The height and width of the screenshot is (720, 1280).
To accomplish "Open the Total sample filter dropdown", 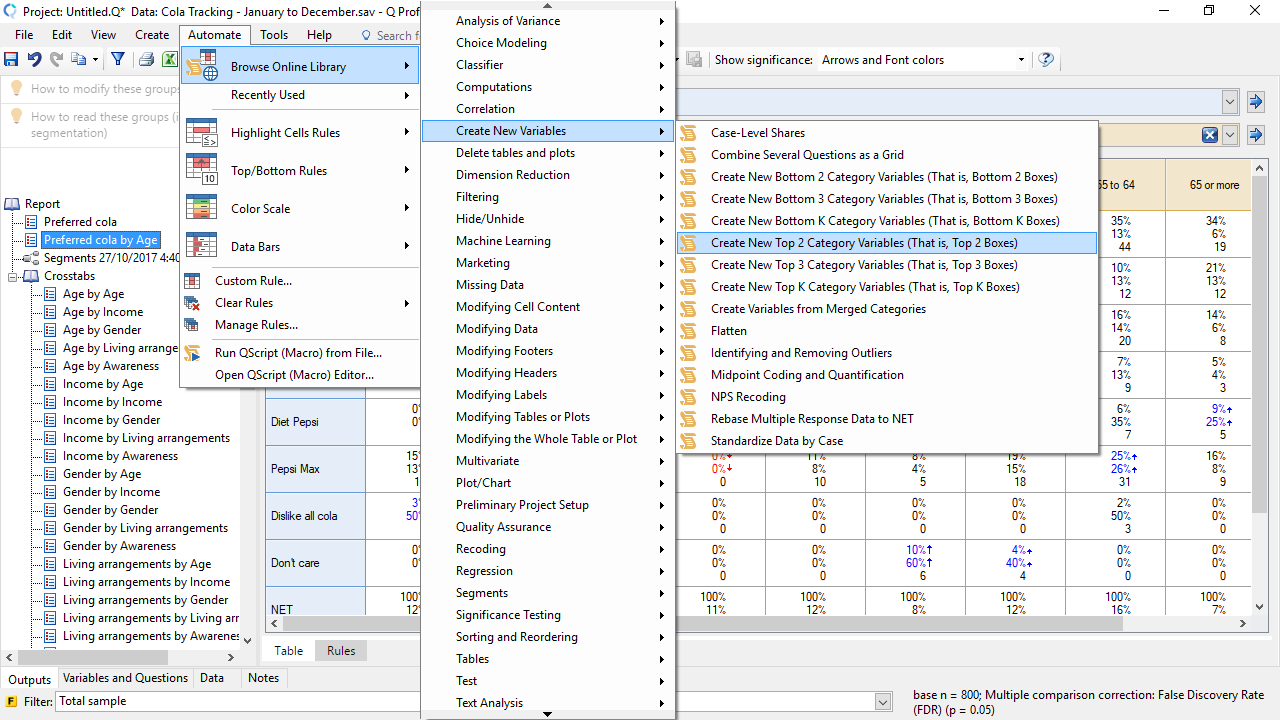I will tap(883, 702).
